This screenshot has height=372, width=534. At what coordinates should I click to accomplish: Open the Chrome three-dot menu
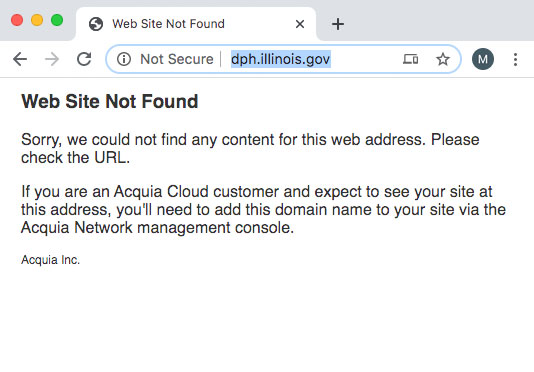(515, 59)
